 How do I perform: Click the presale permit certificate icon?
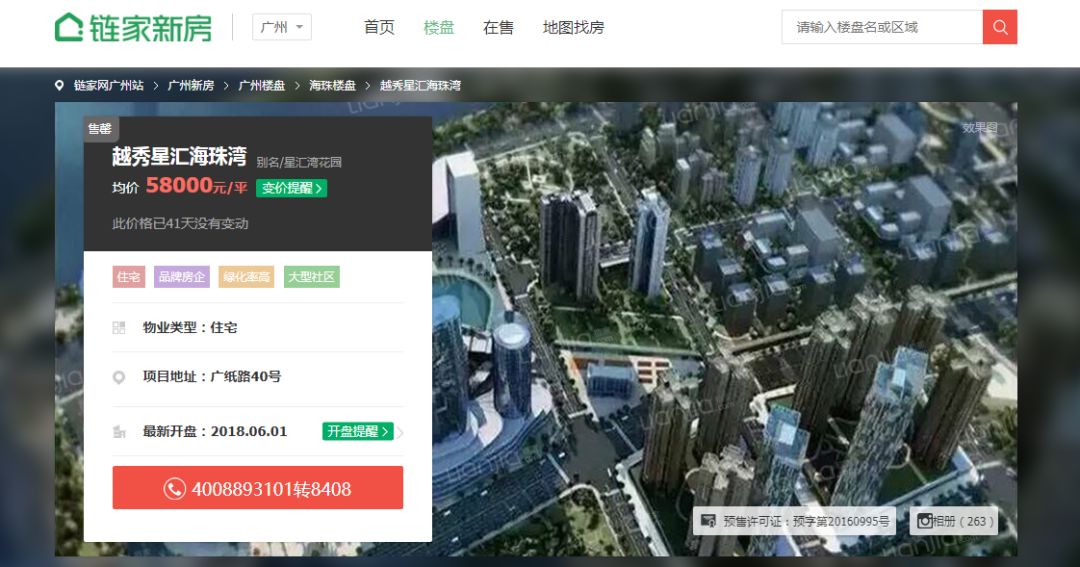[708, 521]
